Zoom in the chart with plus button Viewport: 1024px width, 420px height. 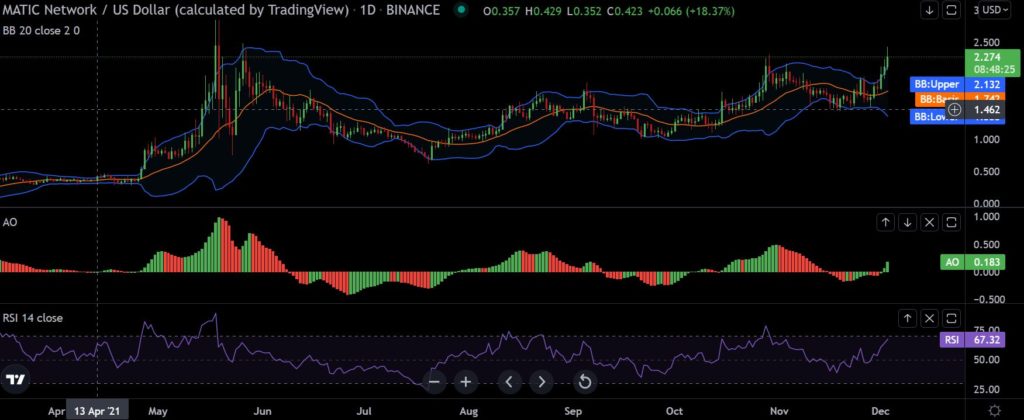click(x=466, y=381)
